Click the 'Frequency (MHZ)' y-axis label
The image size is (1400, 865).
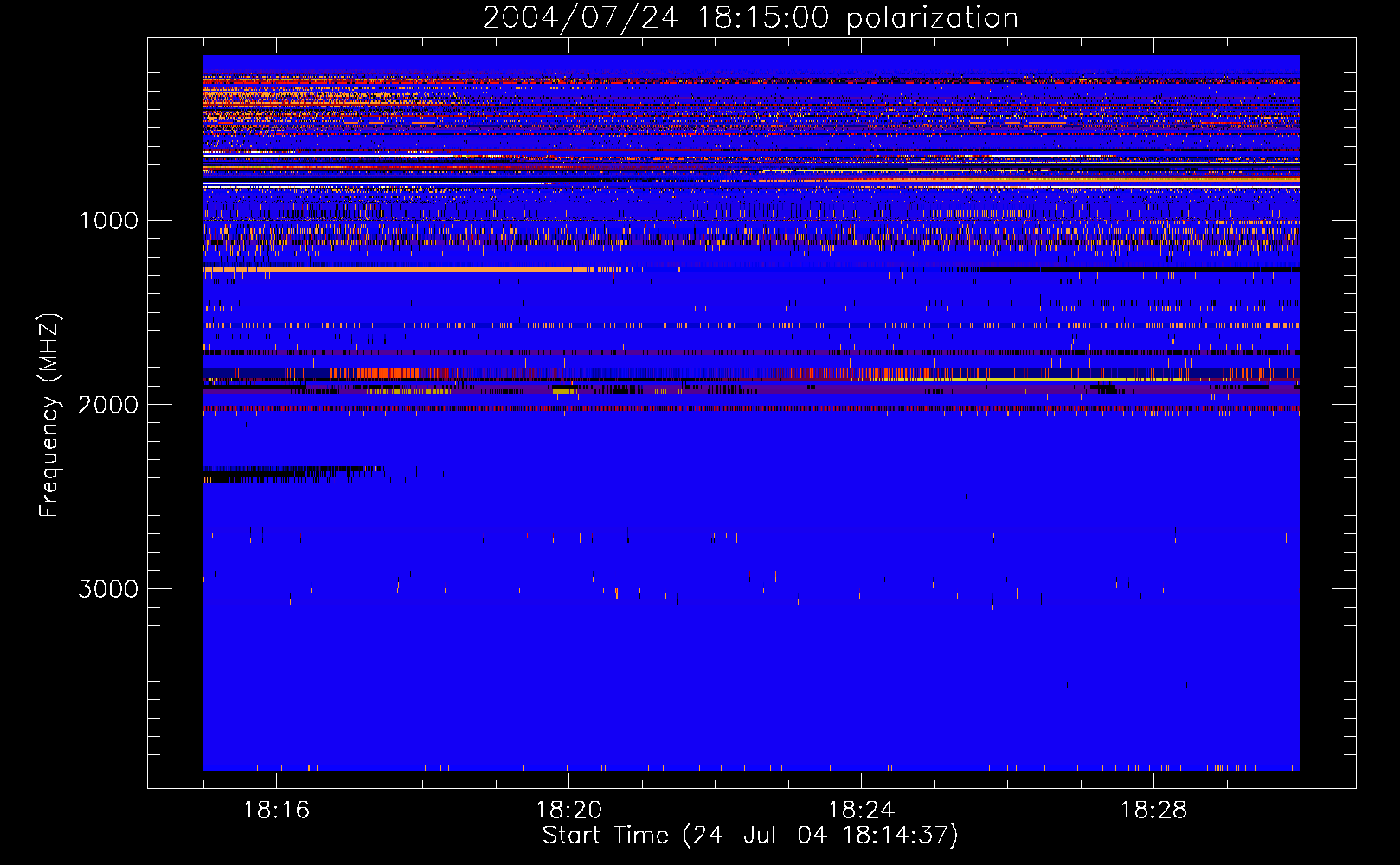(x=49, y=415)
